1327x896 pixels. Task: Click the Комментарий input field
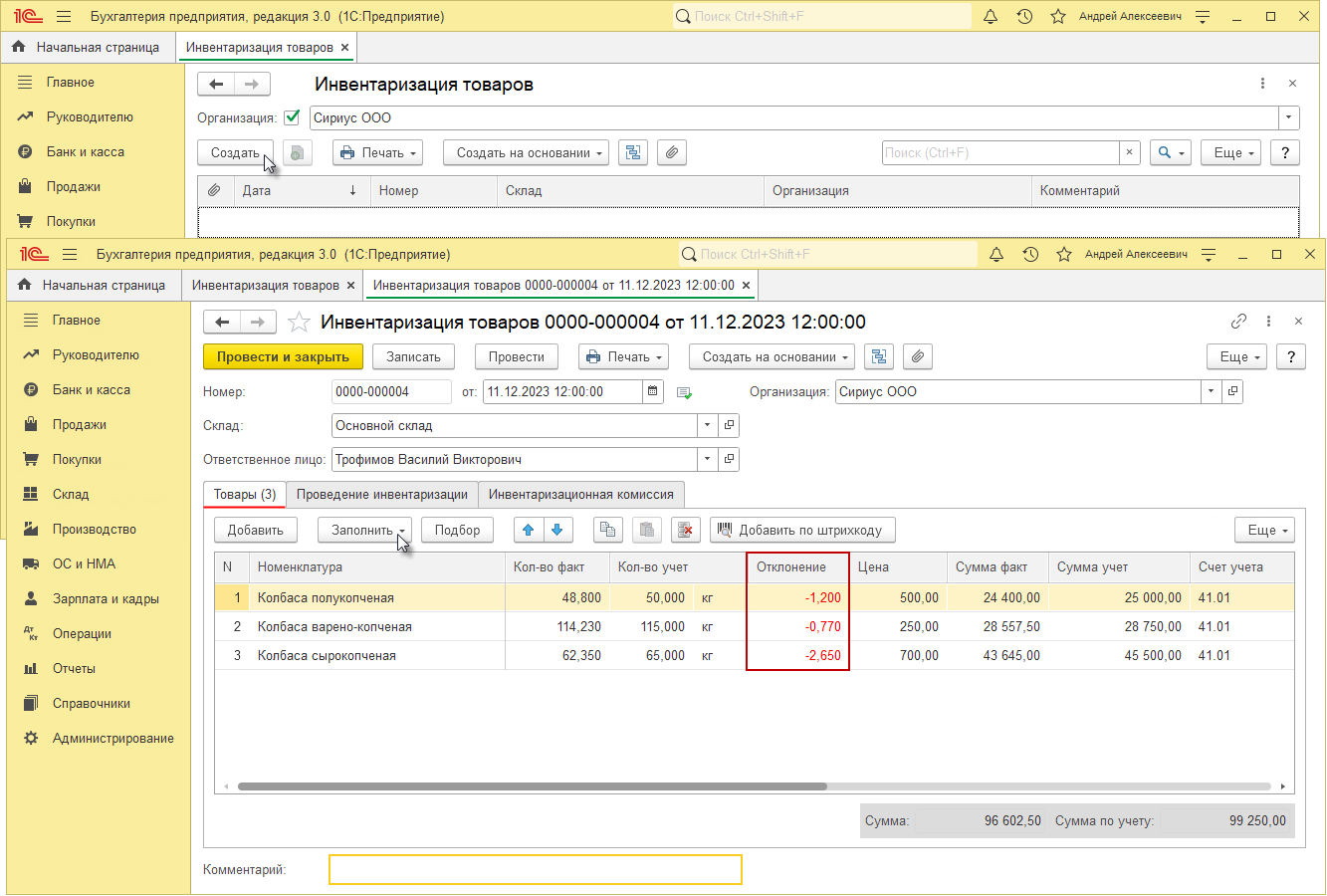click(x=536, y=869)
